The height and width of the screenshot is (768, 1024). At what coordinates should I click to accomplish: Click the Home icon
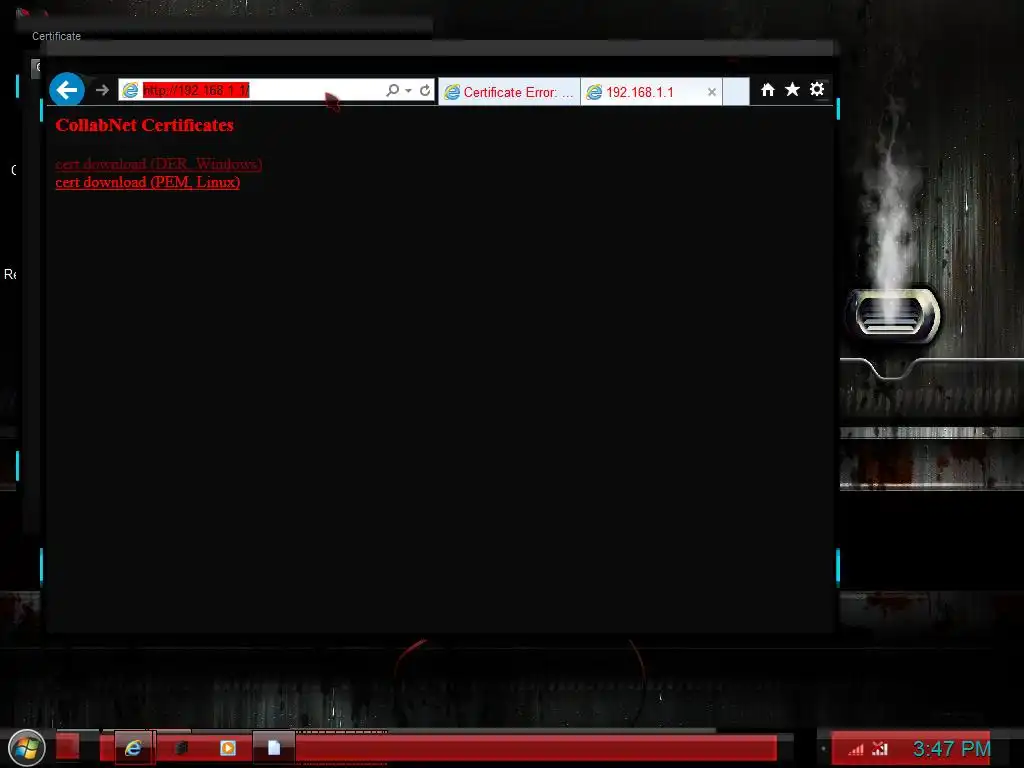click(768, 89)
